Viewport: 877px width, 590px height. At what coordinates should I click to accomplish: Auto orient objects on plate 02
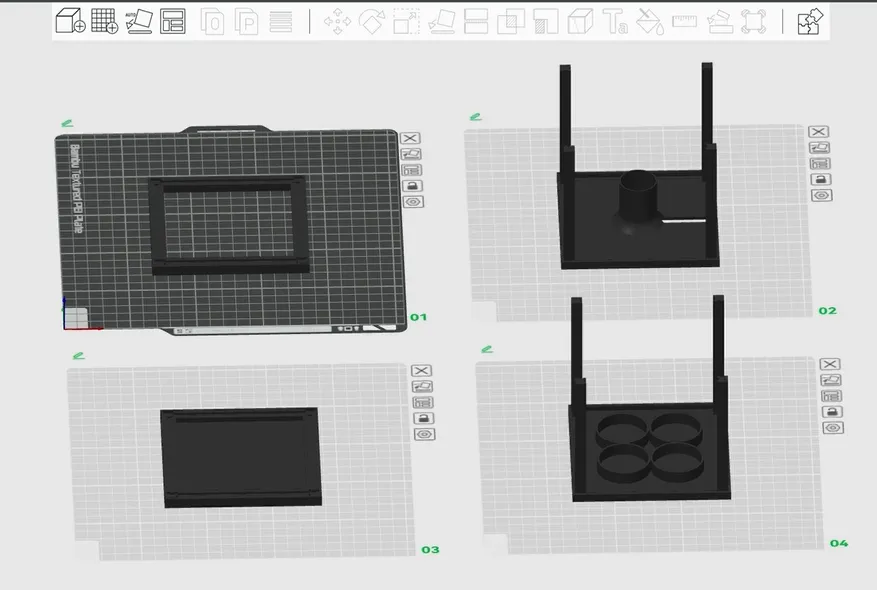tap(819, 148)
